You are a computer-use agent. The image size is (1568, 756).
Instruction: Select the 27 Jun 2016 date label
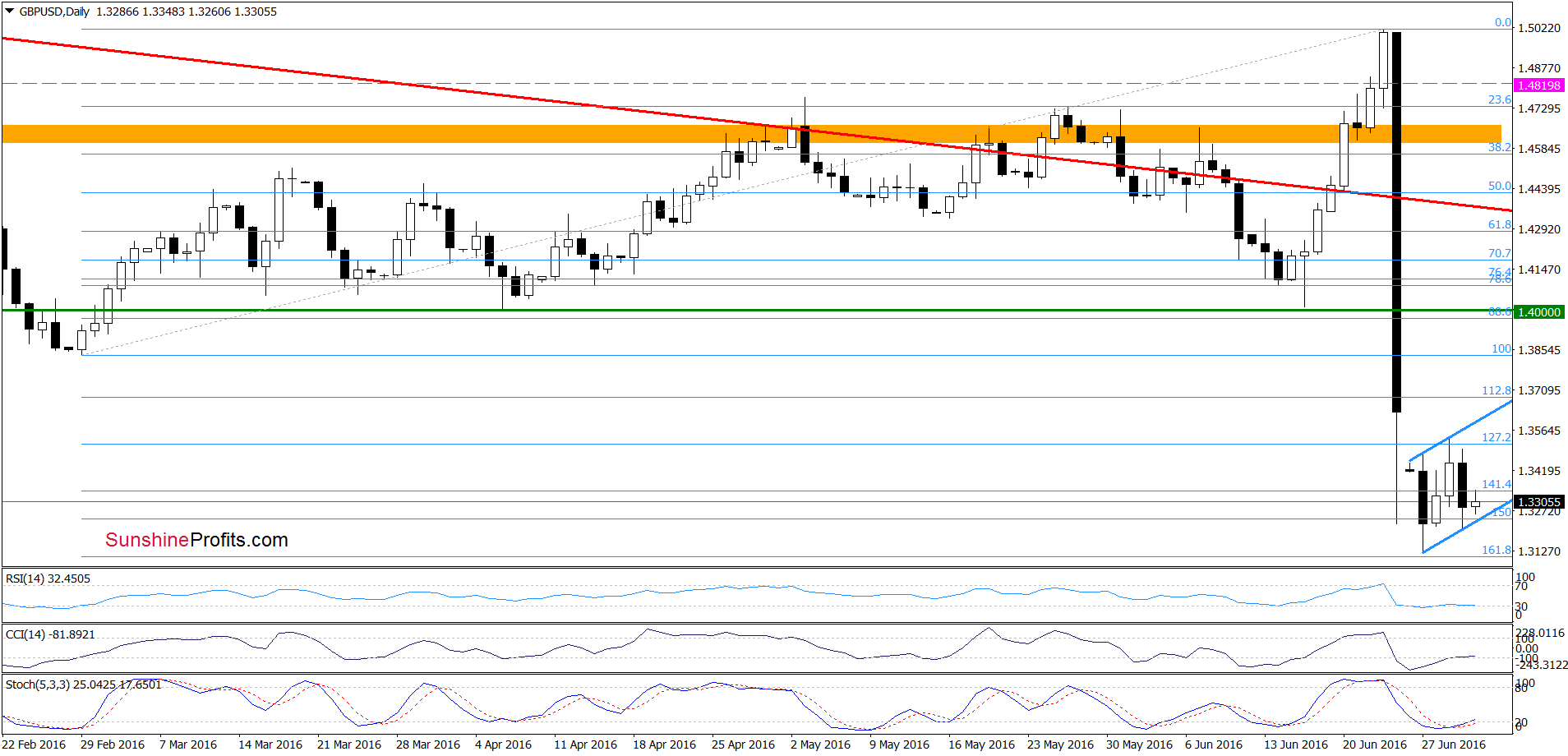coord(1454,744)
